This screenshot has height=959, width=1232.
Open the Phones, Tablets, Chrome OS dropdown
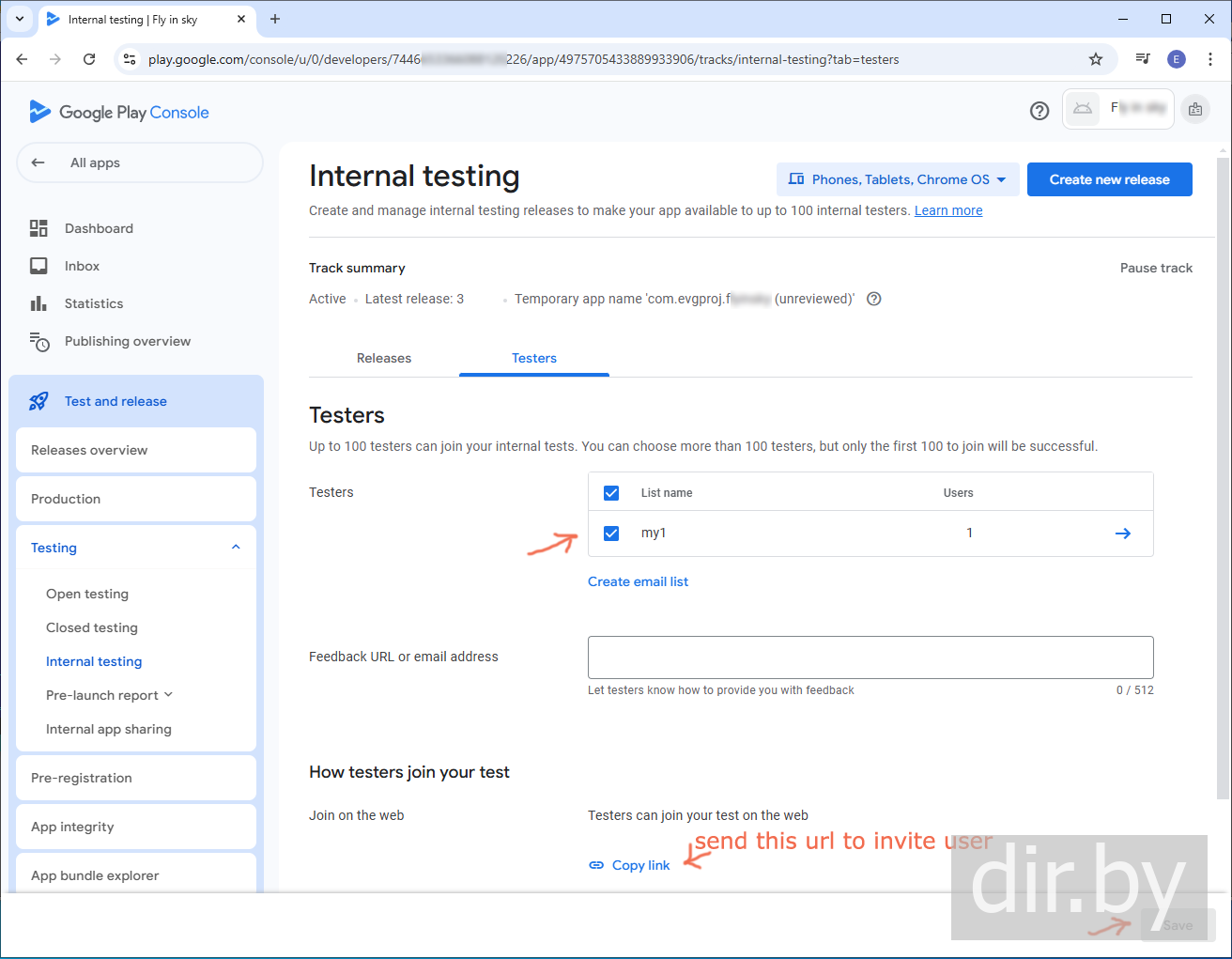tap(897, 179)
